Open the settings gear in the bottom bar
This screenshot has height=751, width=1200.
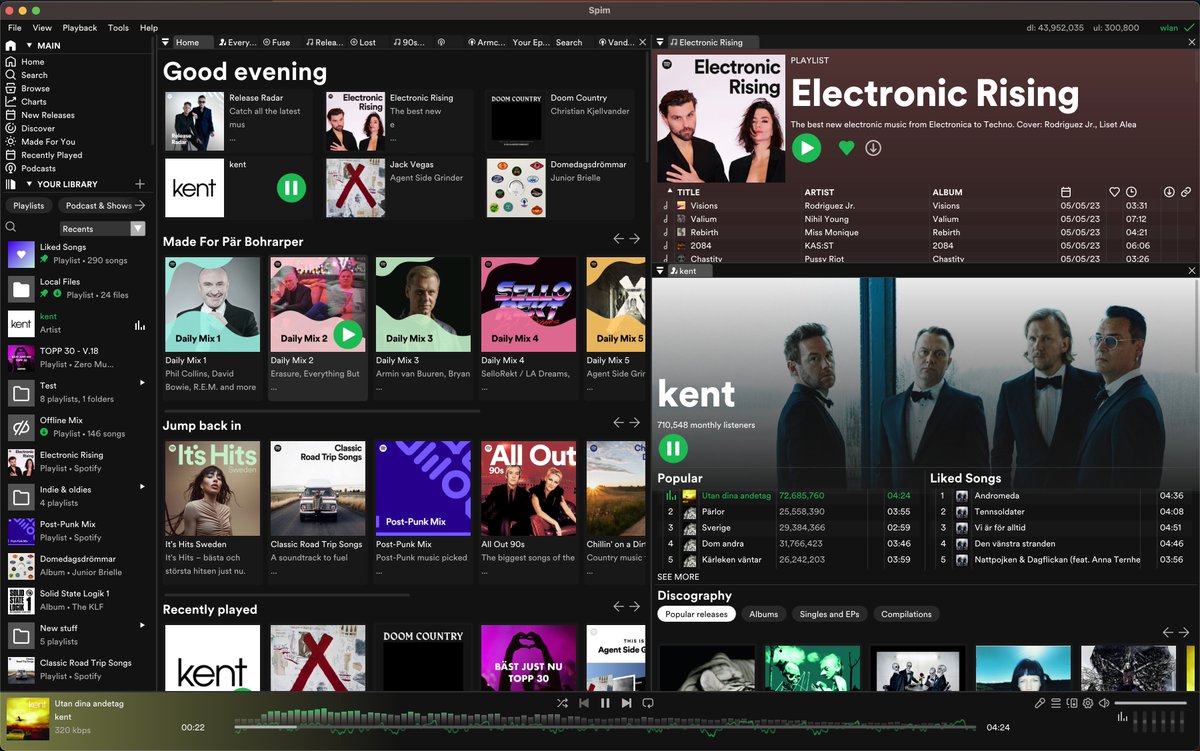pyautogui.click(x=1088, y=703)
